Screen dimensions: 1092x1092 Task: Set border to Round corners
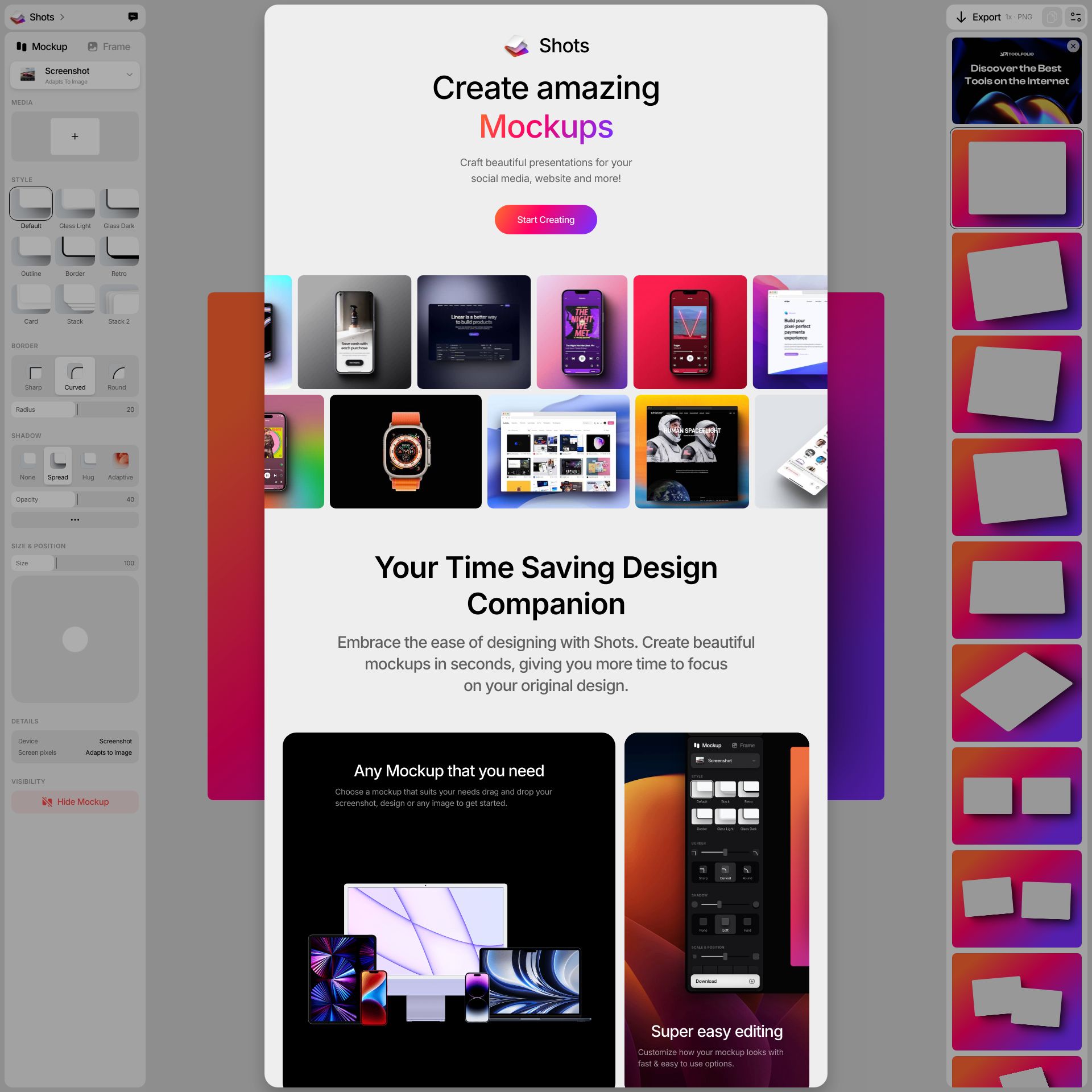[117, 376]
